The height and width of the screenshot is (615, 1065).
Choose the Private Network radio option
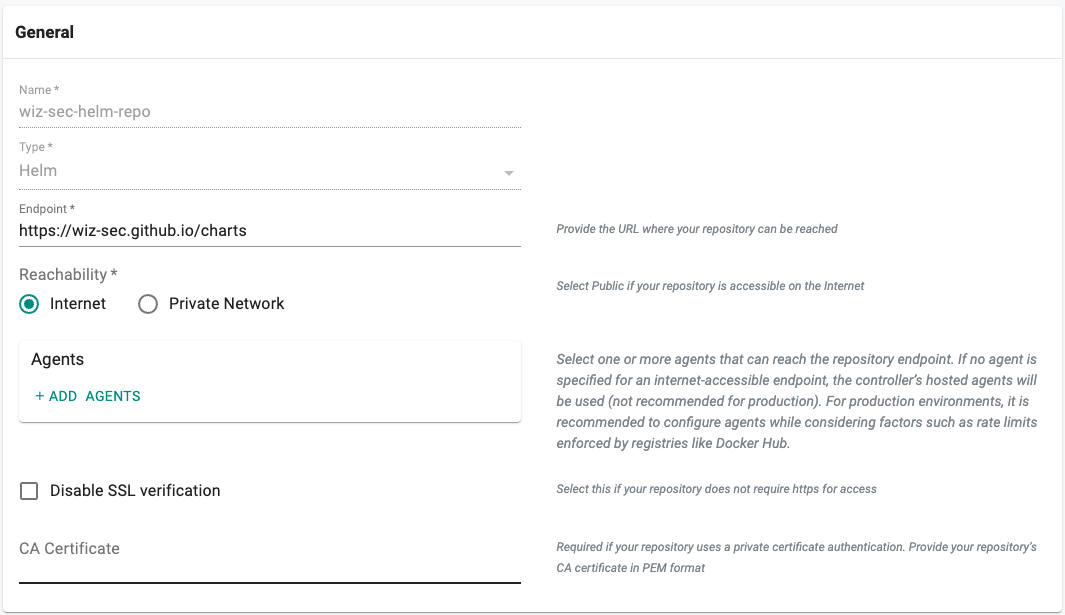tap(148, 304)
